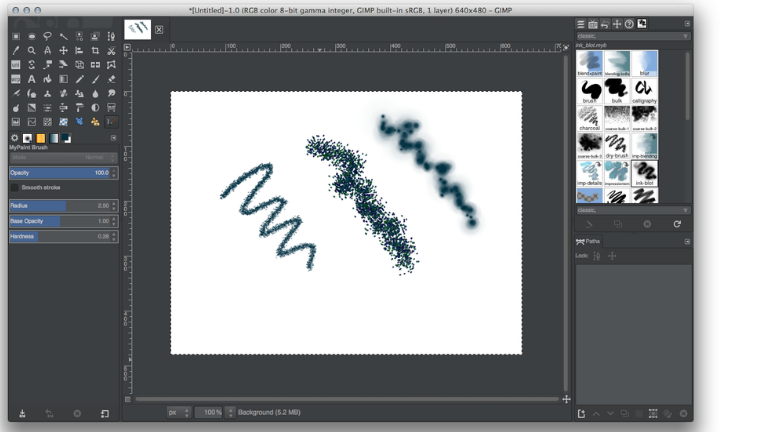Toggle lock position in Paths panel
The height and width of the screenshot is (432, 768).
(612, 256)
